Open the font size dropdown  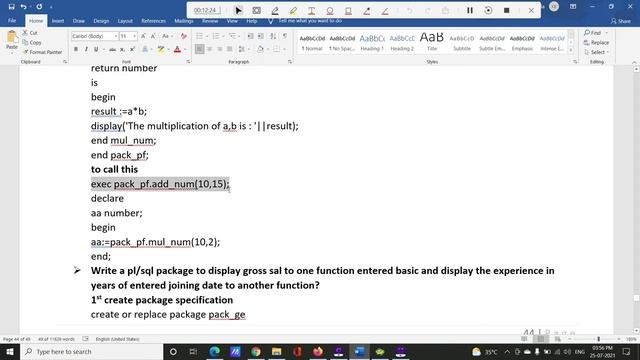click(134, 36)
